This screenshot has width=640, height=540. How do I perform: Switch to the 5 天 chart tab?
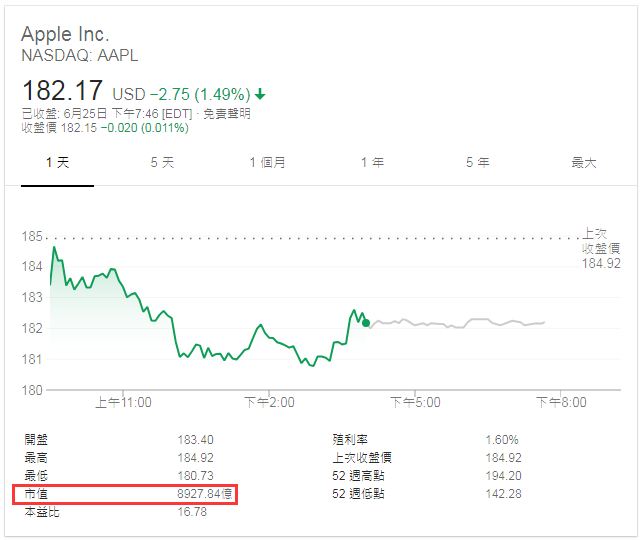(x=162, y=163)
